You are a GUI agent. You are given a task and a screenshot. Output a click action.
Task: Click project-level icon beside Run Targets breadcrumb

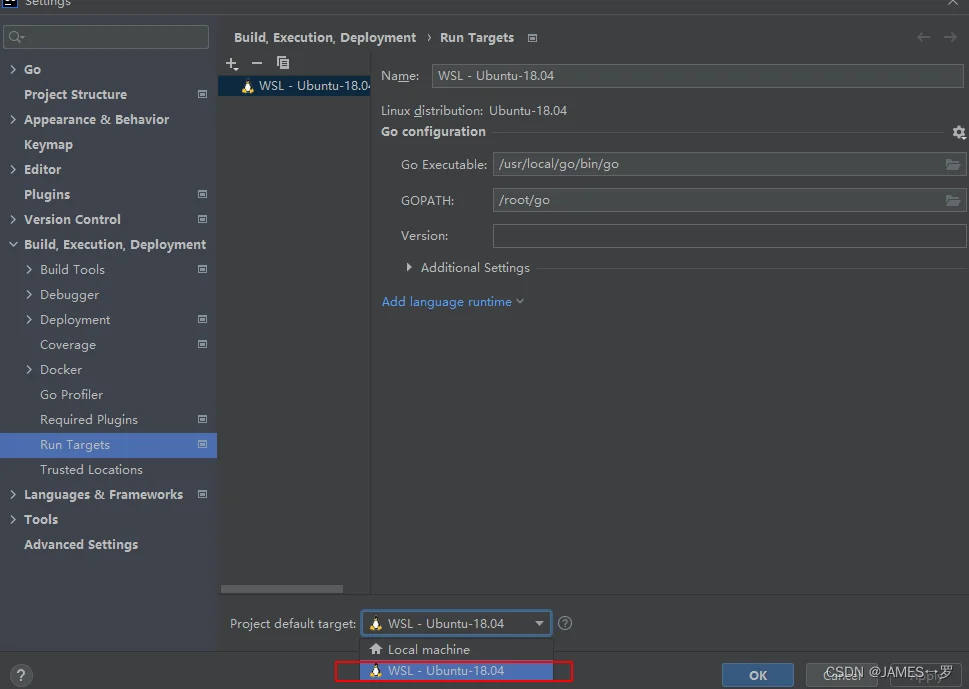pyautogui.click(x=532, y=38)
